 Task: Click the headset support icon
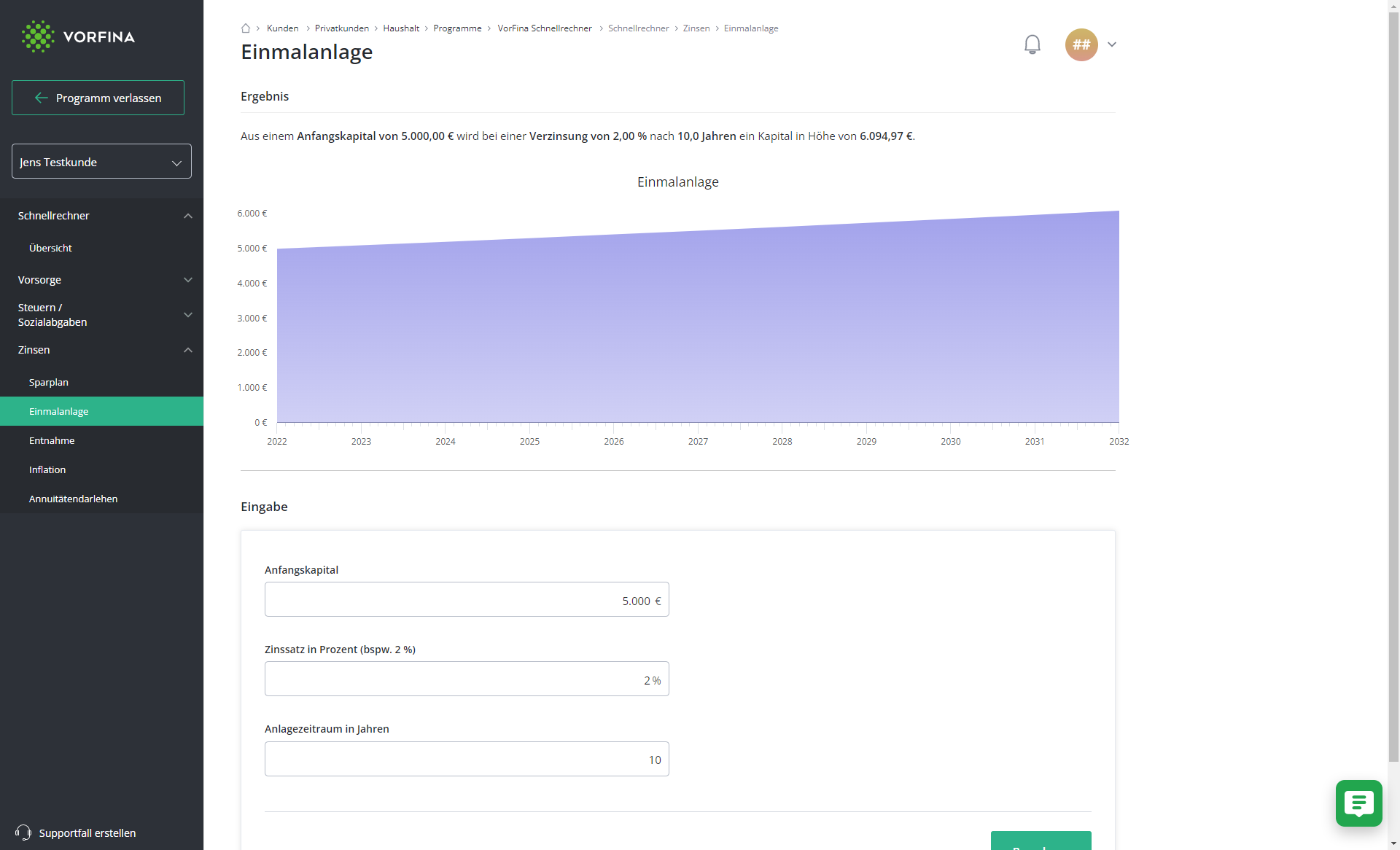[23, 833]
